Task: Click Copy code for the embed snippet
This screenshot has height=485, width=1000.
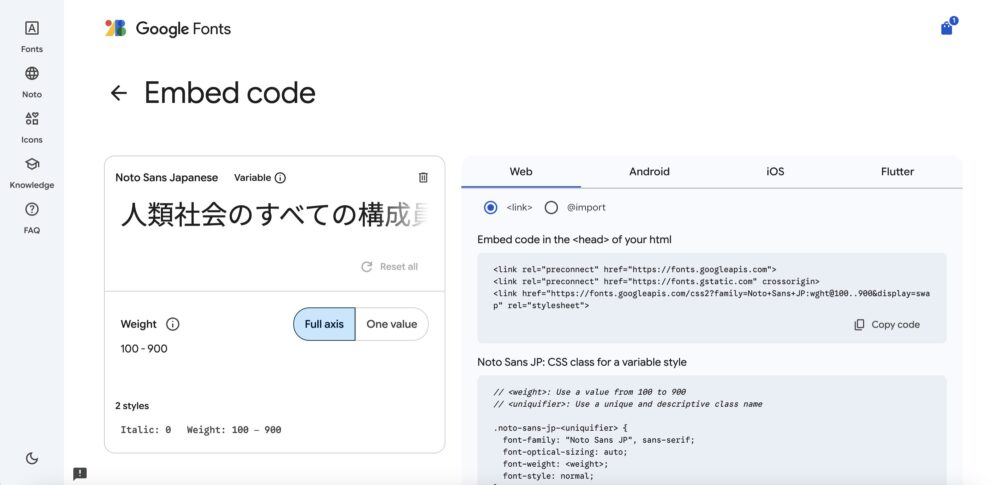Action: coord(887,325)
